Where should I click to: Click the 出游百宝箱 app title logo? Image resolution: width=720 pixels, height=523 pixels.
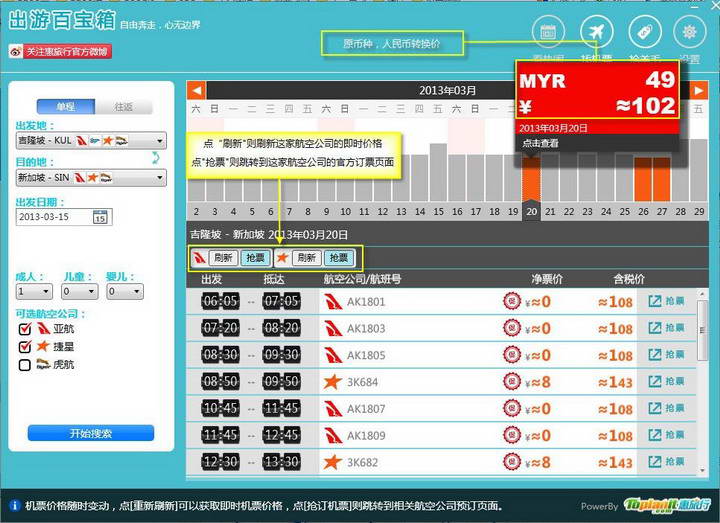(62, 20)
